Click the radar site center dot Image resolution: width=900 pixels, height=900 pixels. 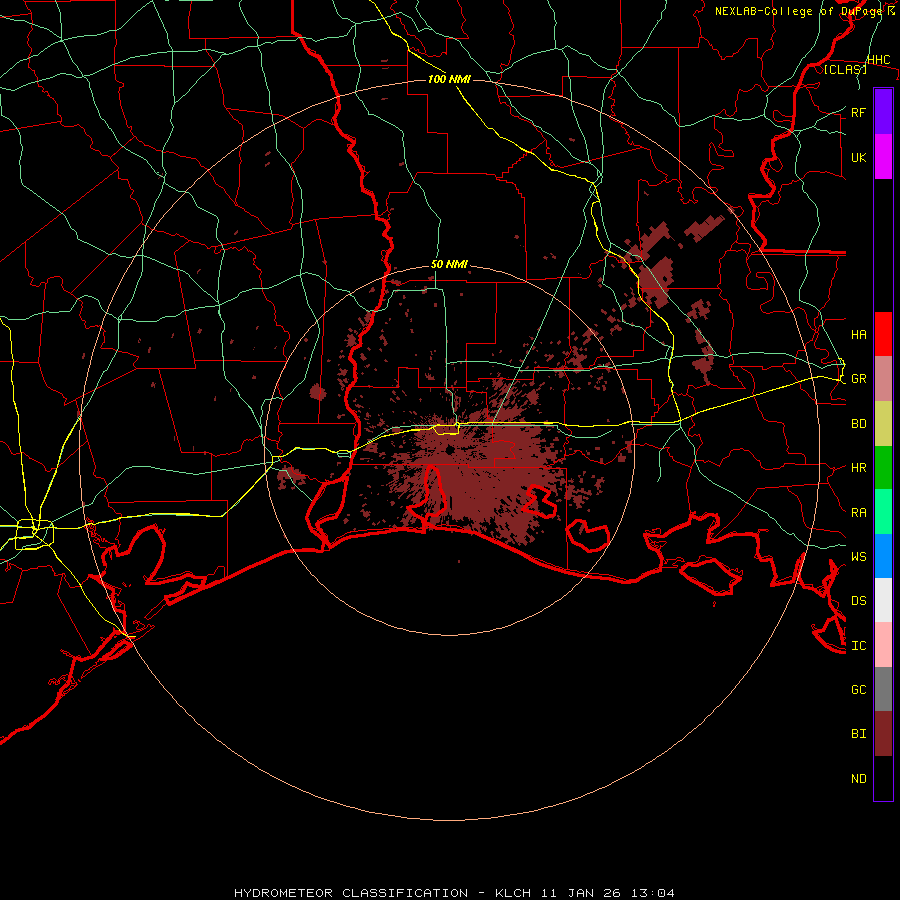[449, 451]
